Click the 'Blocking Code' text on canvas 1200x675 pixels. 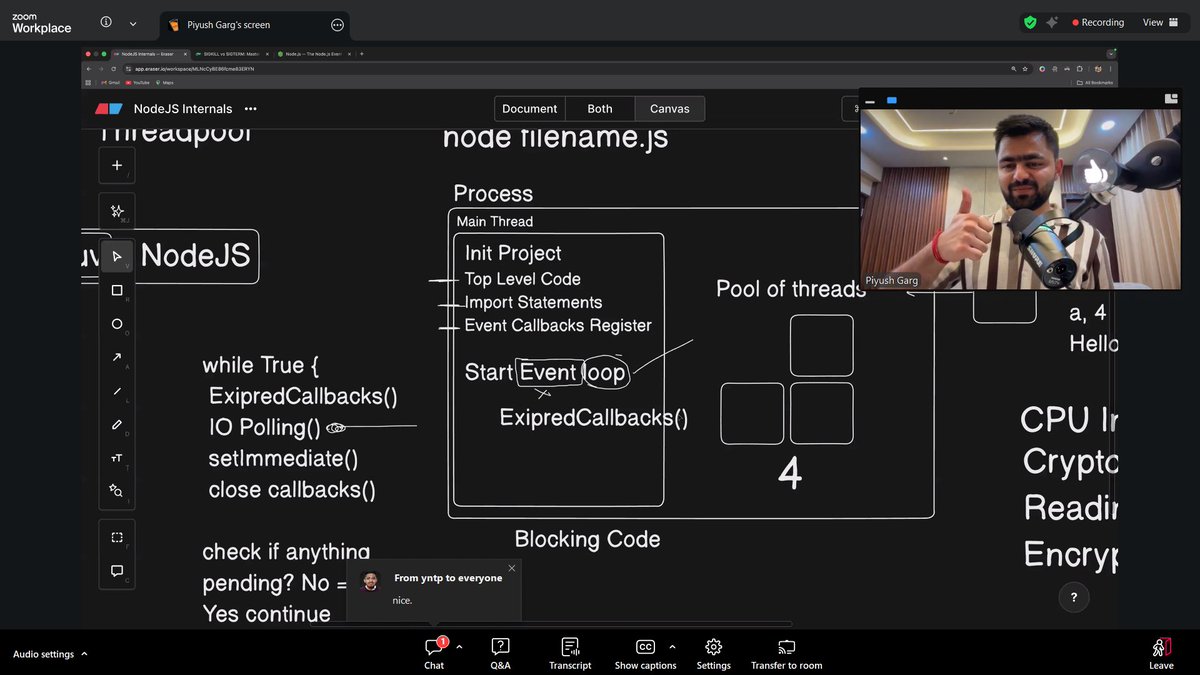587,539
